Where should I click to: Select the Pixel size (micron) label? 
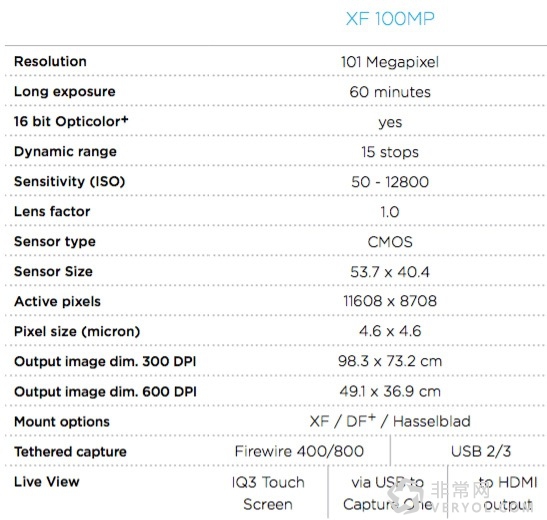(x=77, y=331)
